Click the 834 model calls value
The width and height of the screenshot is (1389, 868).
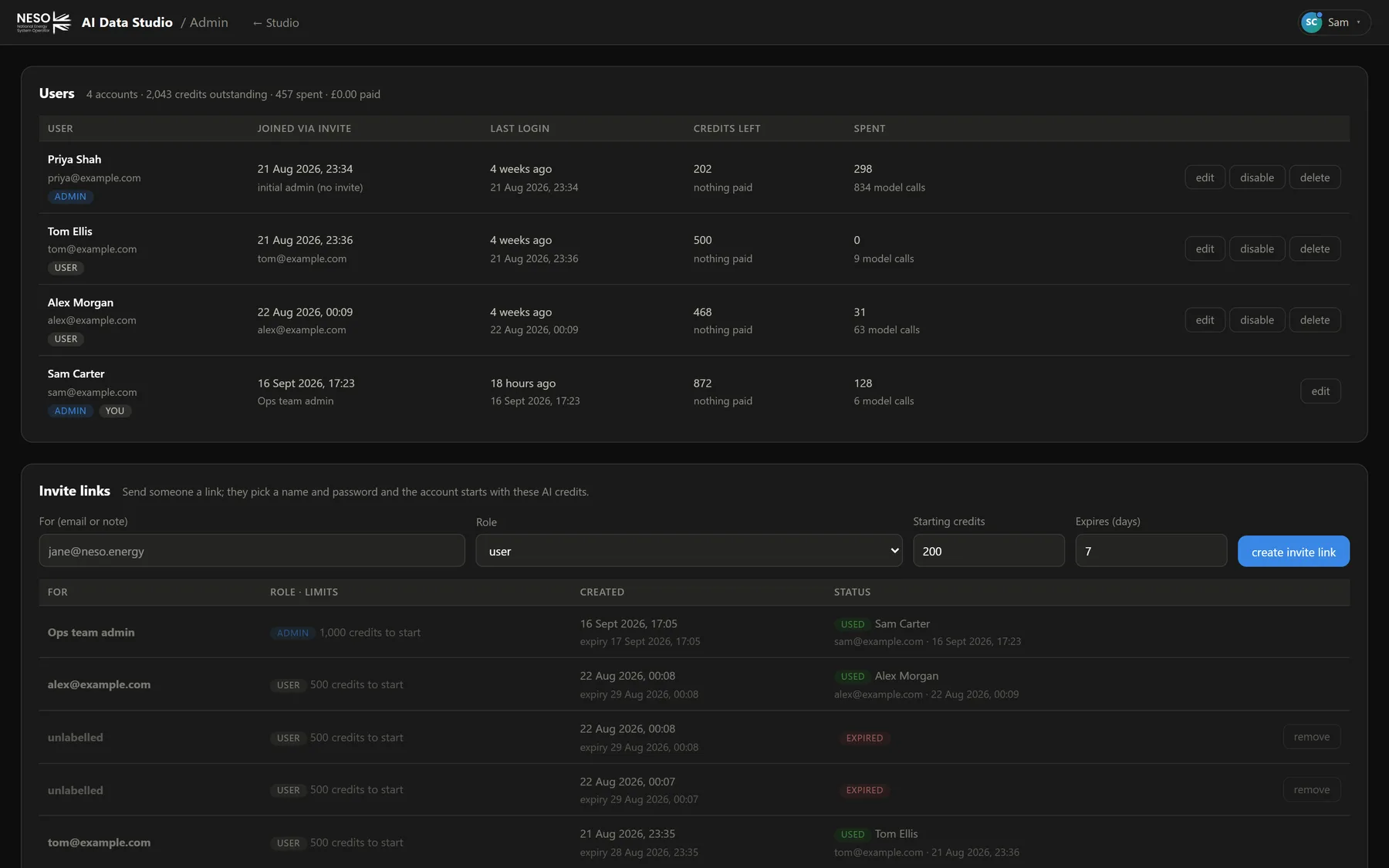(889, 187)
